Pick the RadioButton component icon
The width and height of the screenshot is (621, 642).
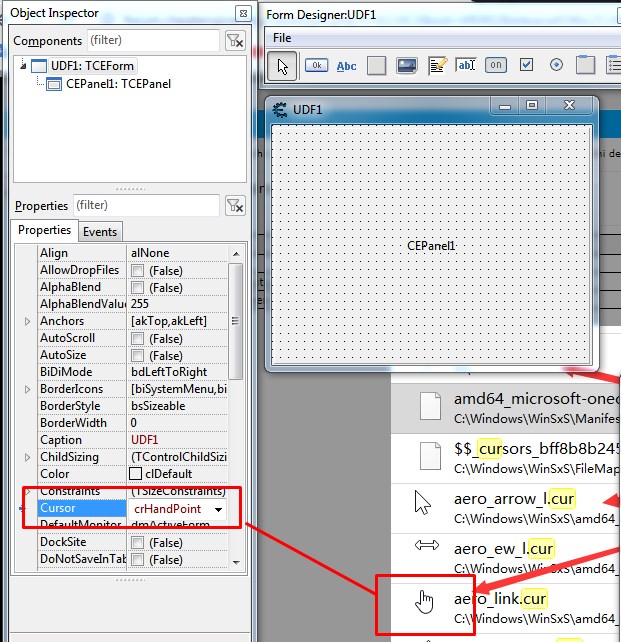[556, 65]
